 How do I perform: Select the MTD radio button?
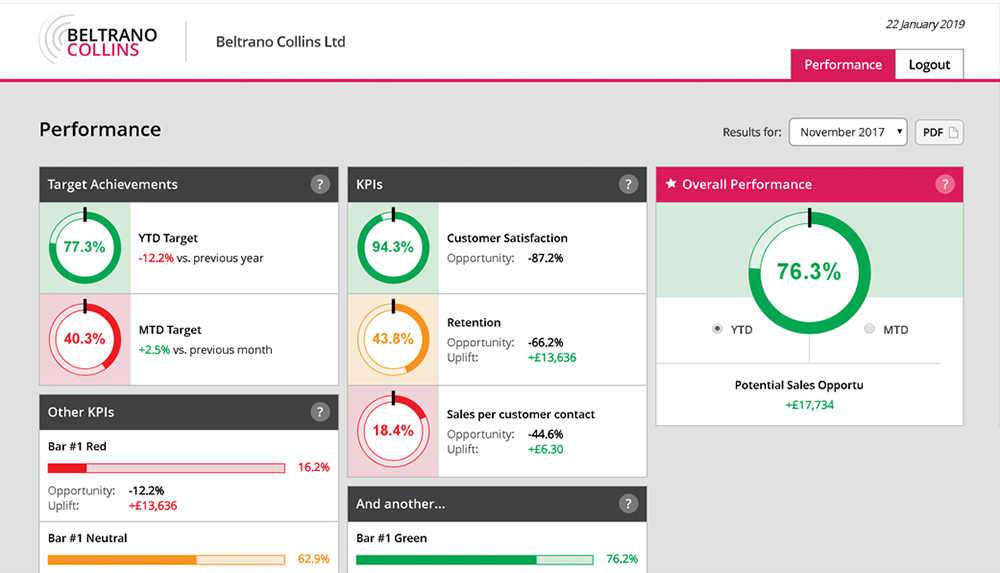(x=869, y=329)
